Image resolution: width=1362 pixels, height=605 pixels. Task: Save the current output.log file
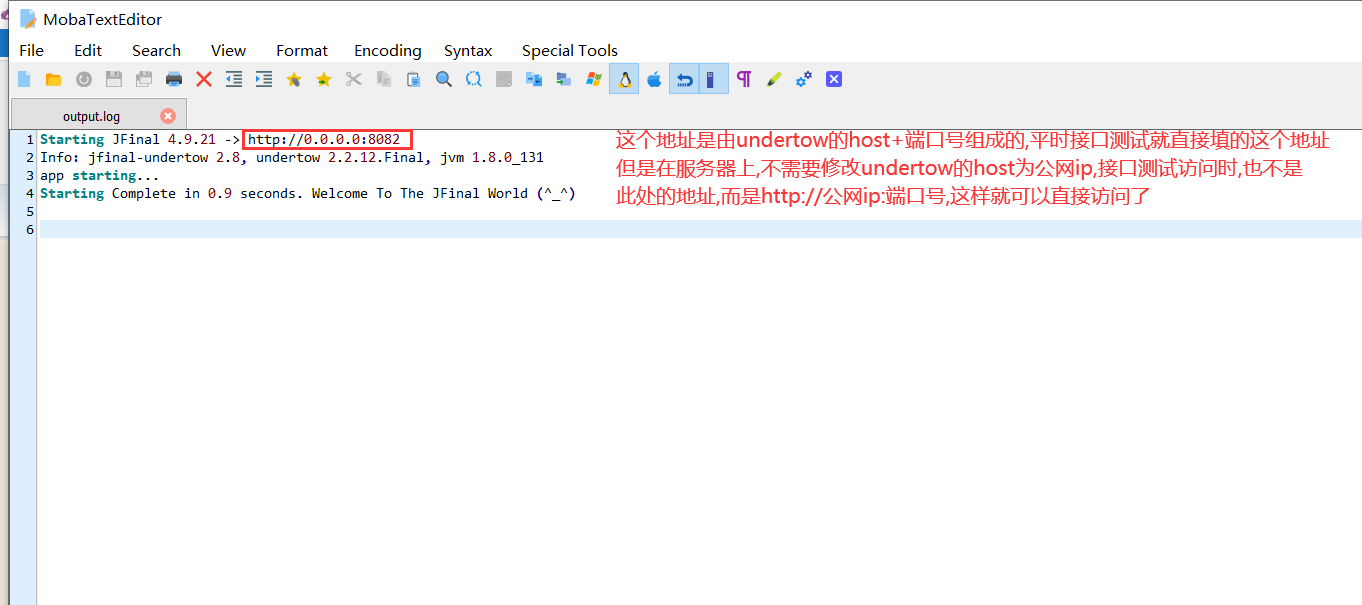(x=113, y=78)
